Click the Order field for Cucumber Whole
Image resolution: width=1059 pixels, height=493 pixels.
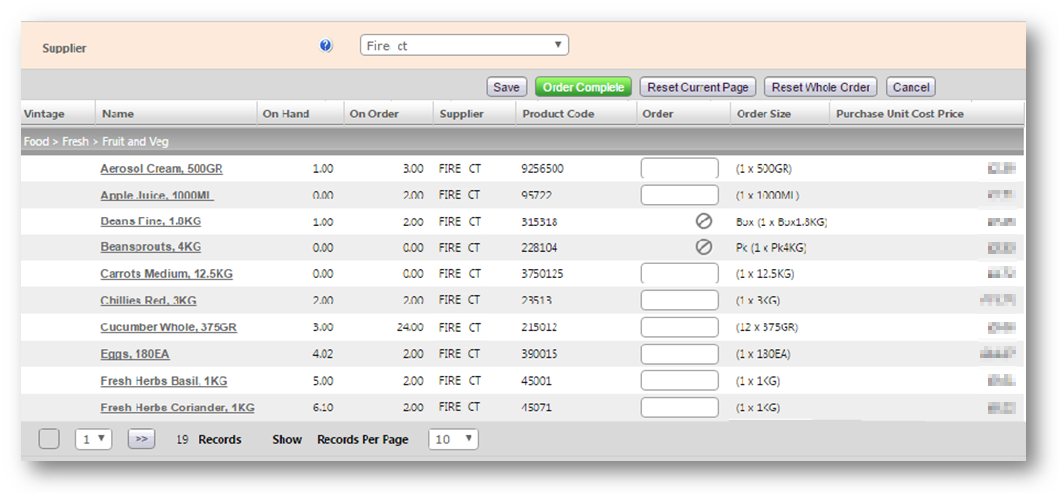[x=679, y=328]
